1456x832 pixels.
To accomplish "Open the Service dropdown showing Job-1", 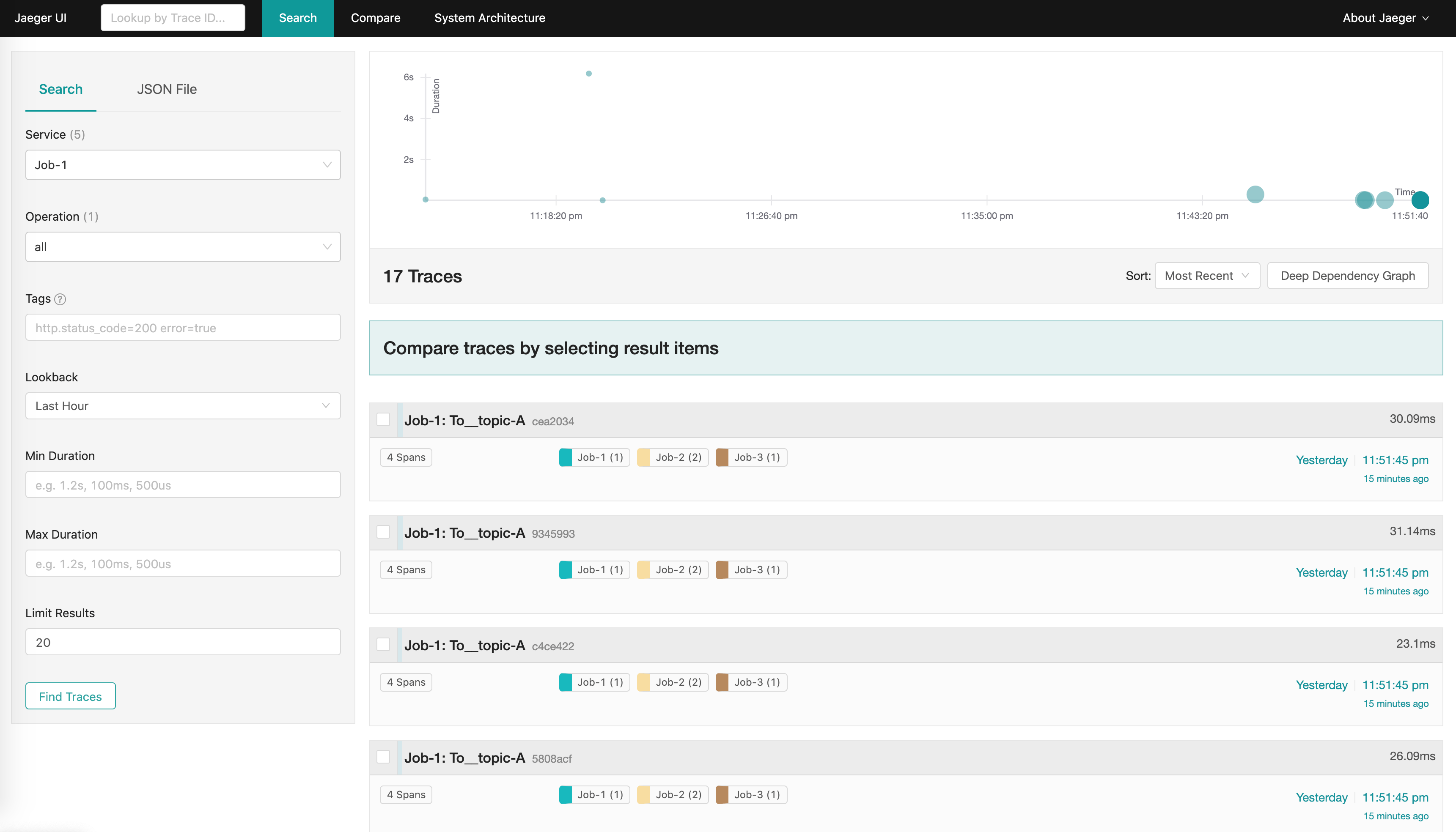I will 183,165.
